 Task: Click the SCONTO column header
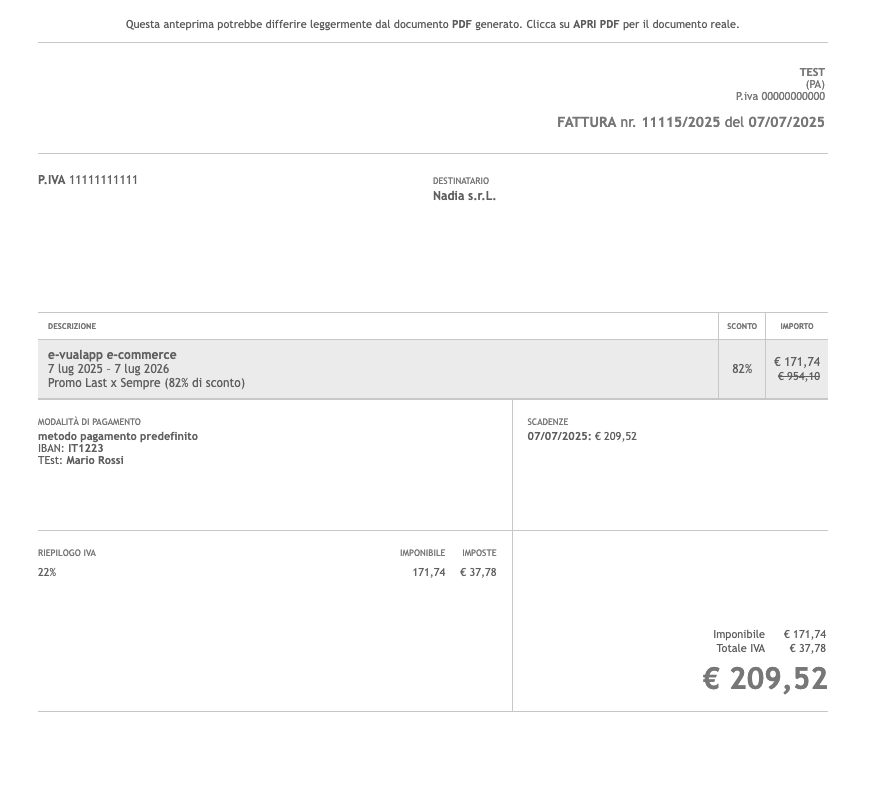point(742,326)
